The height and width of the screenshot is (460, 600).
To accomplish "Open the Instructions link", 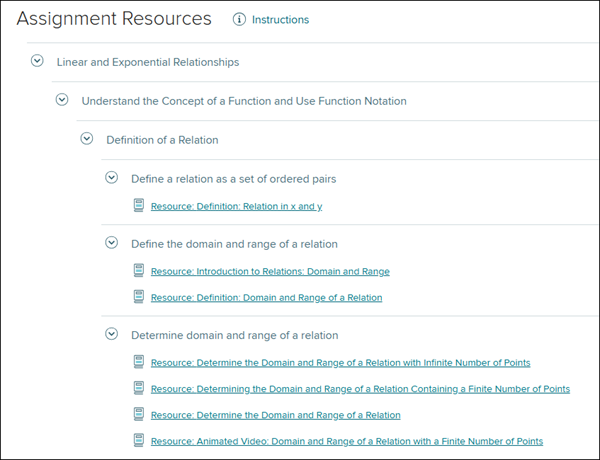I will pyautogui.click(x=280, y=20).
